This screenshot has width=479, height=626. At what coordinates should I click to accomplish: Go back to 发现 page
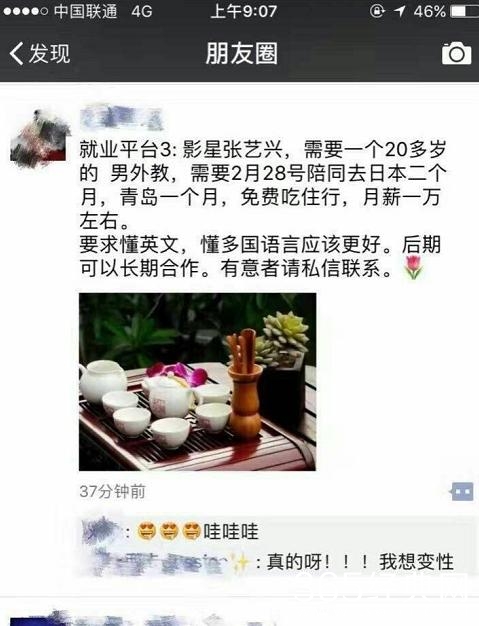click(x=40, y=53)
